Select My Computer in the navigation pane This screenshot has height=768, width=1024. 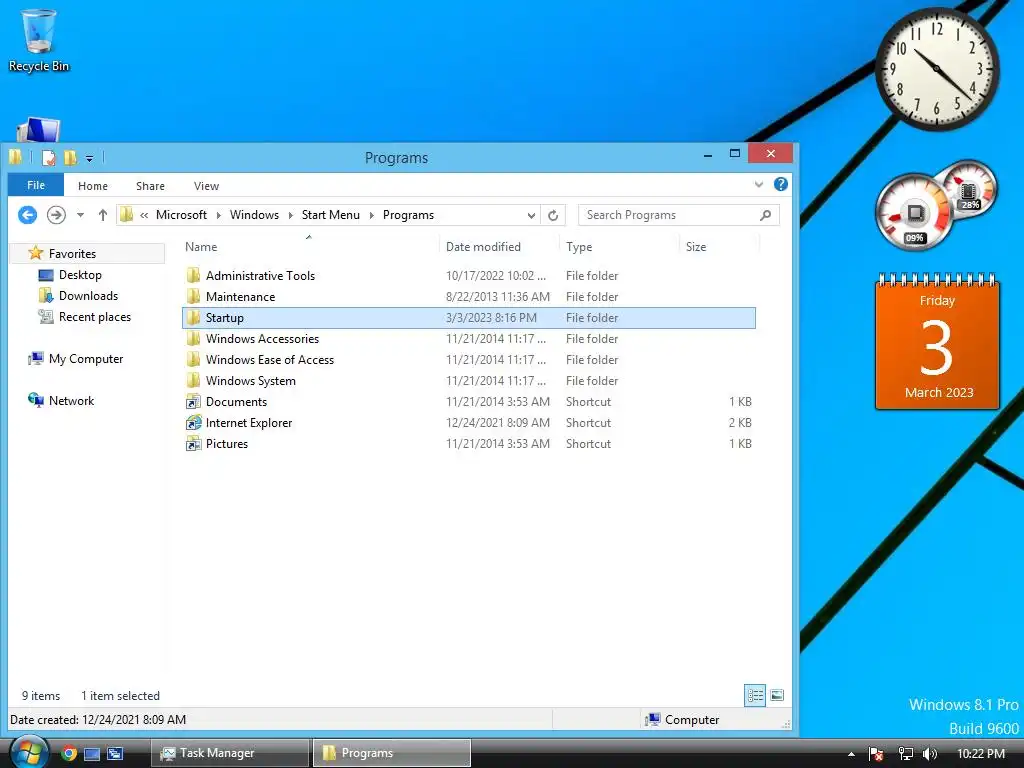pos(86,359)
